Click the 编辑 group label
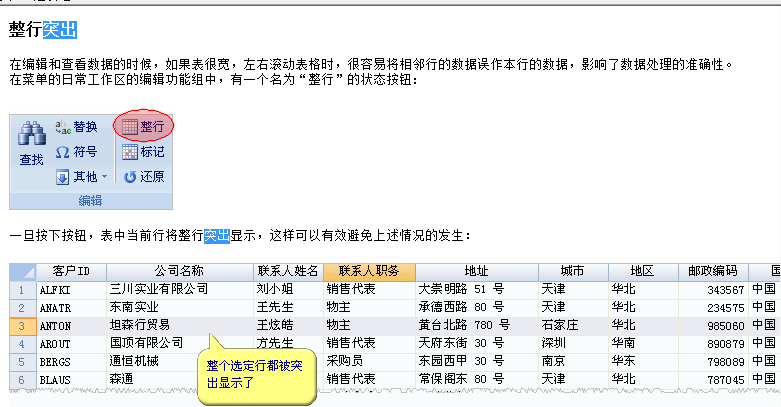Screen dimensions: 781x407 point(90,200)
